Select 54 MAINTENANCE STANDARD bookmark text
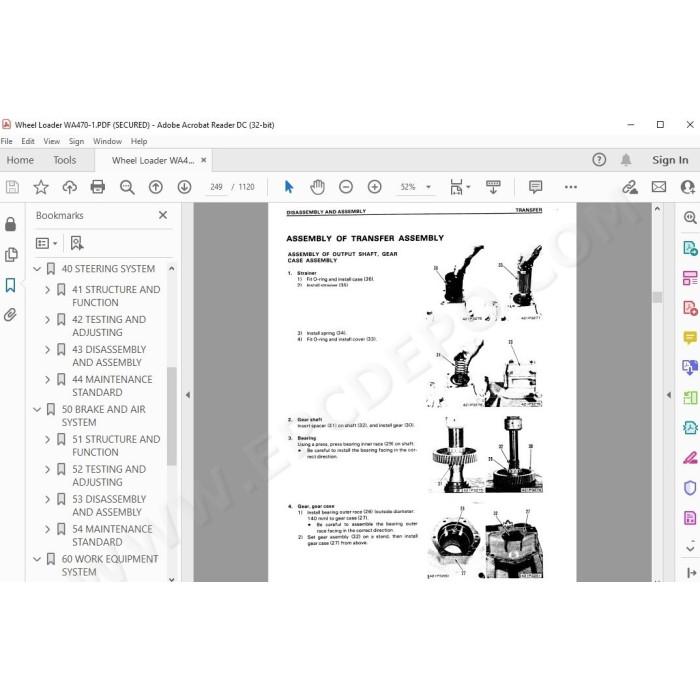Viewport: 700px width, 700px height. tap(112, 535)
